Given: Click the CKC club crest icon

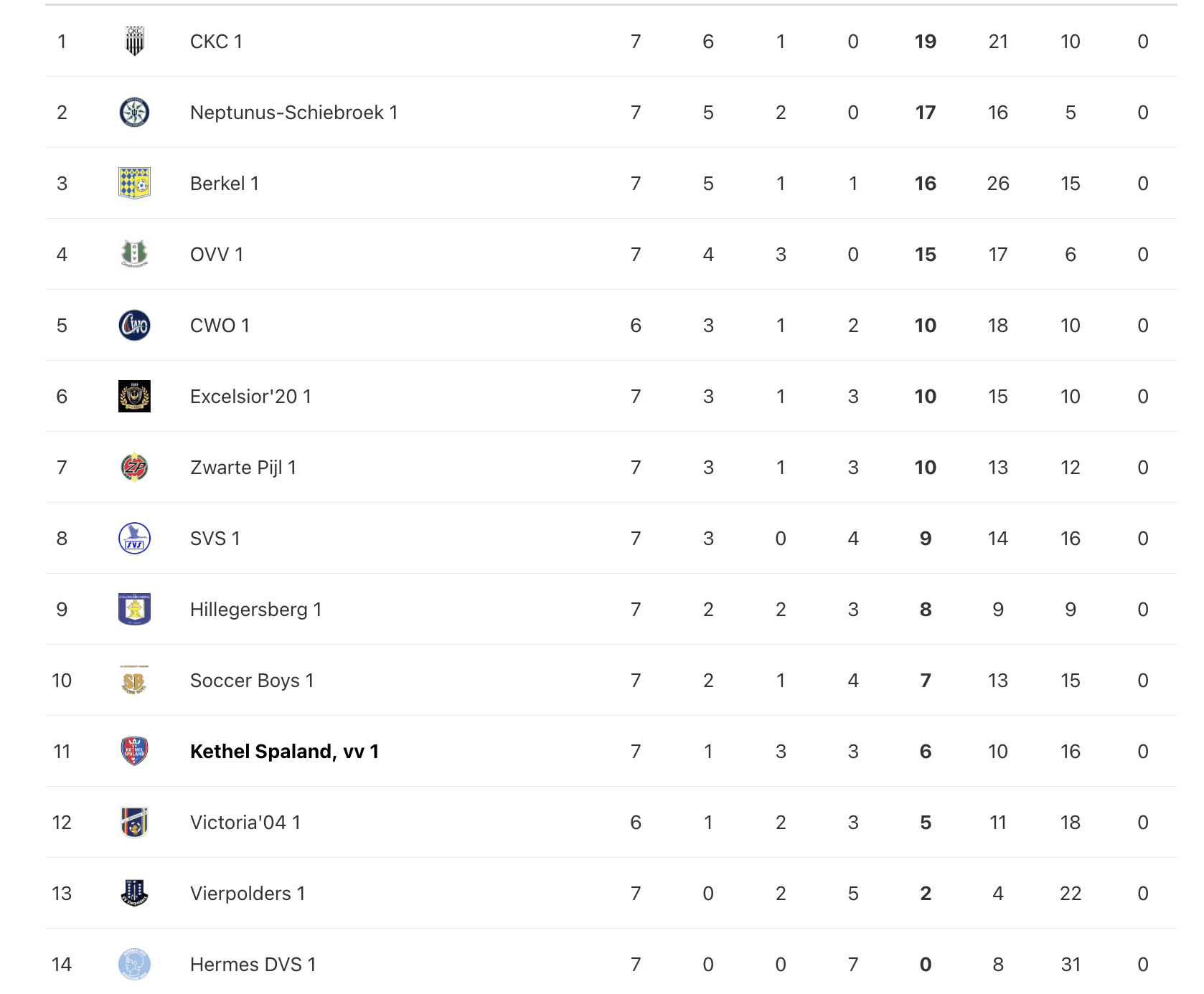Looking at the screenshot, I should tap(134, 42).
